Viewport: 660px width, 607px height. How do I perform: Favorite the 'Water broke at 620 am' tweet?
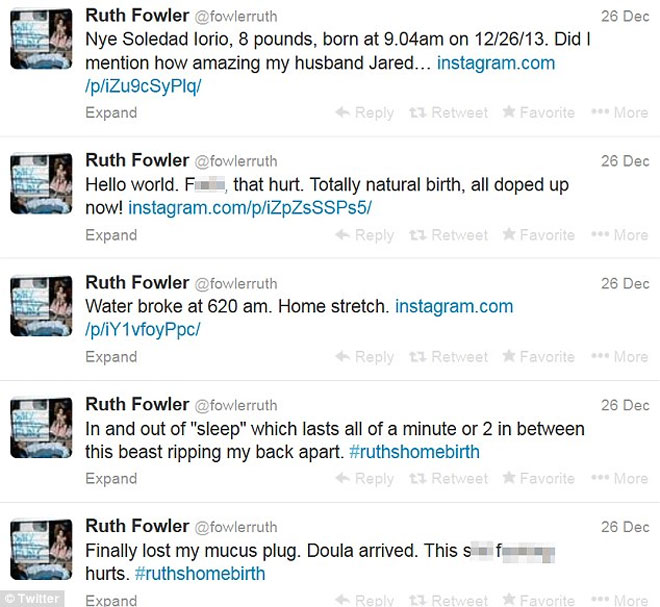[x=538, y=357]
